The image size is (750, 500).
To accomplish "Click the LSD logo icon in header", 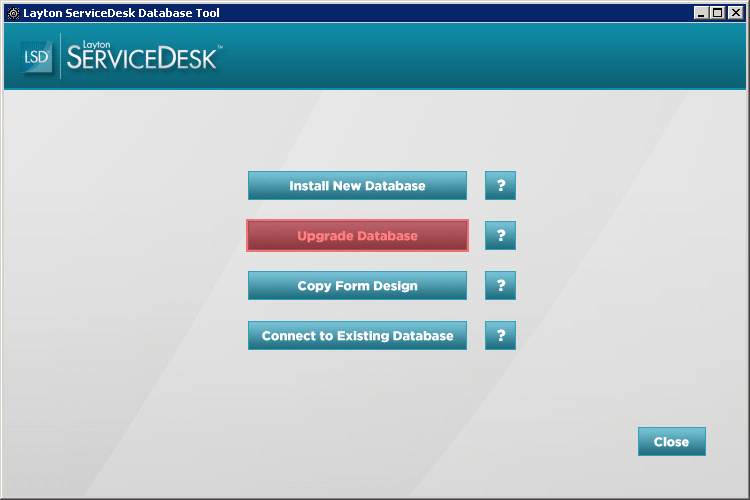I will click(36, 57).
